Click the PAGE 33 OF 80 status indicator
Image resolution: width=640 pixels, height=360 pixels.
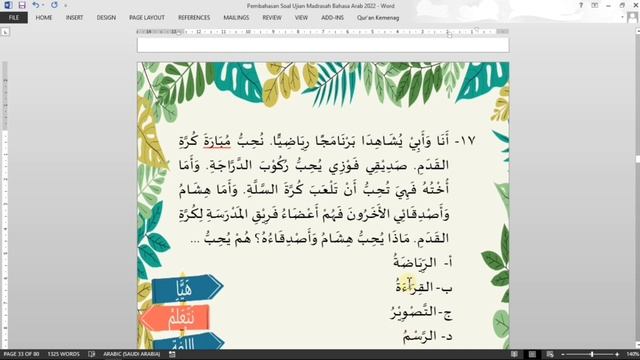[x=21, y=354]
